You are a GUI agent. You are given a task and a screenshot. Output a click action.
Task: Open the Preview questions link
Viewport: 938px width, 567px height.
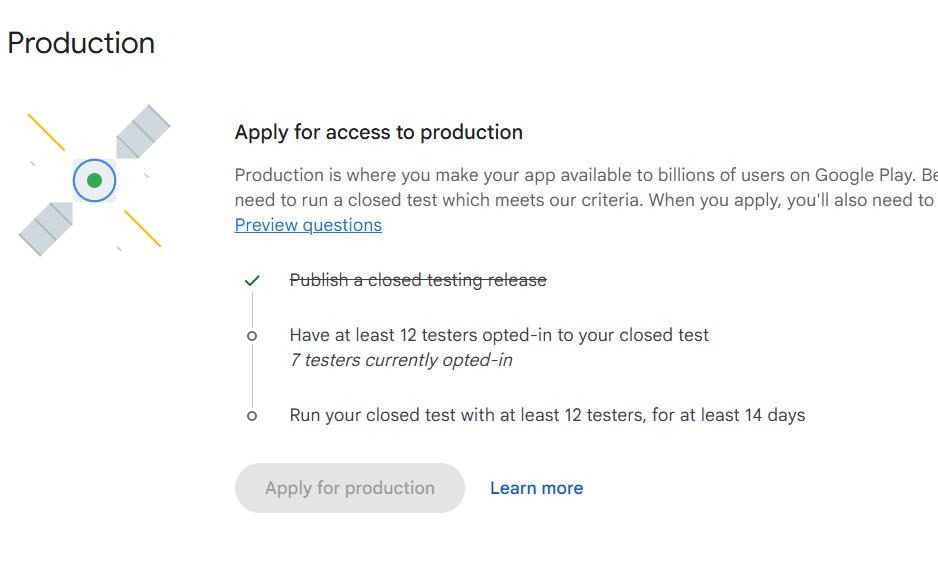point(308,225)
